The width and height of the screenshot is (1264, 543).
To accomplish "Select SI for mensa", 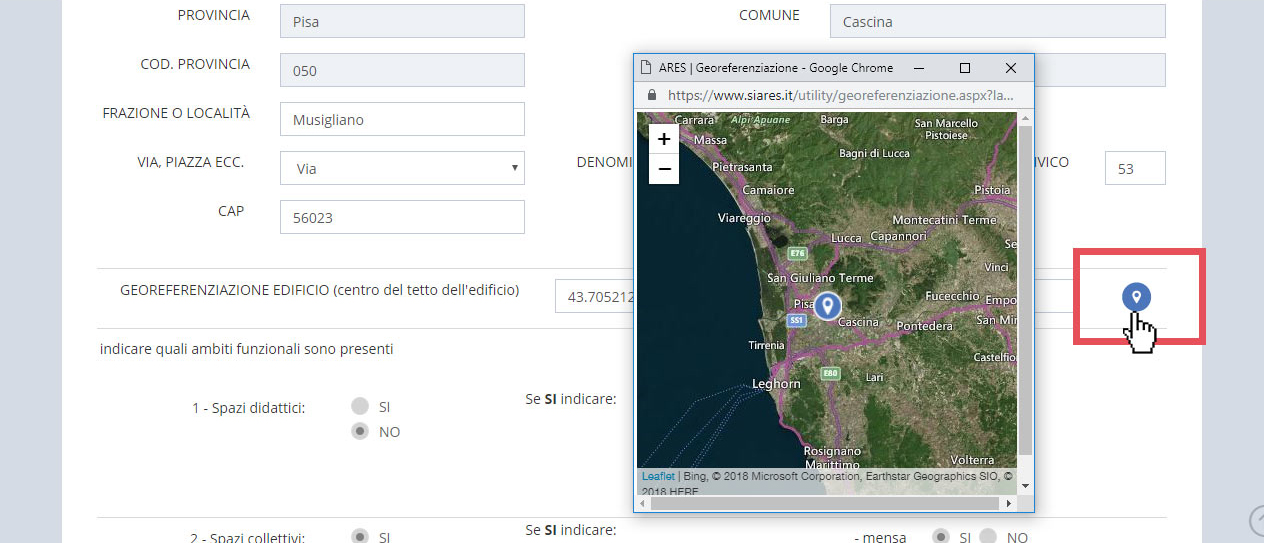I will coord(941,537).
